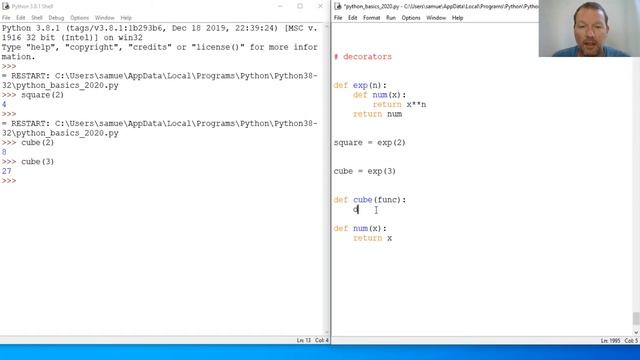The width and height of the screenshot is (640, 360).
Task: Click 'return x**n' line in editor
Action: point(399,104)
